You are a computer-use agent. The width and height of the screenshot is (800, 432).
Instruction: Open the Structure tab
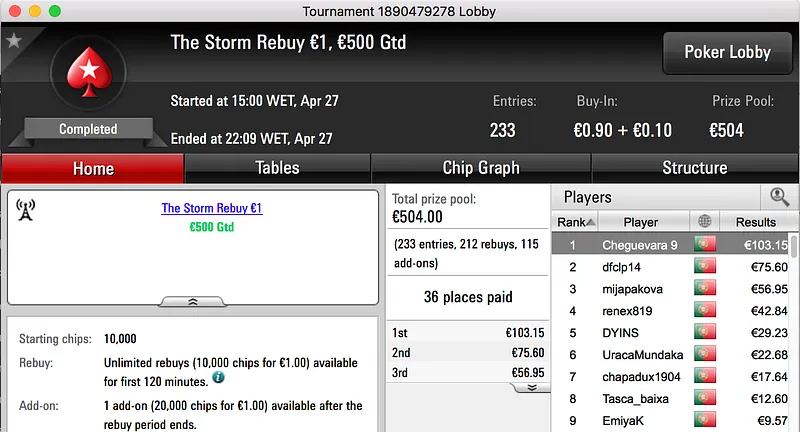tap(694, 168)
